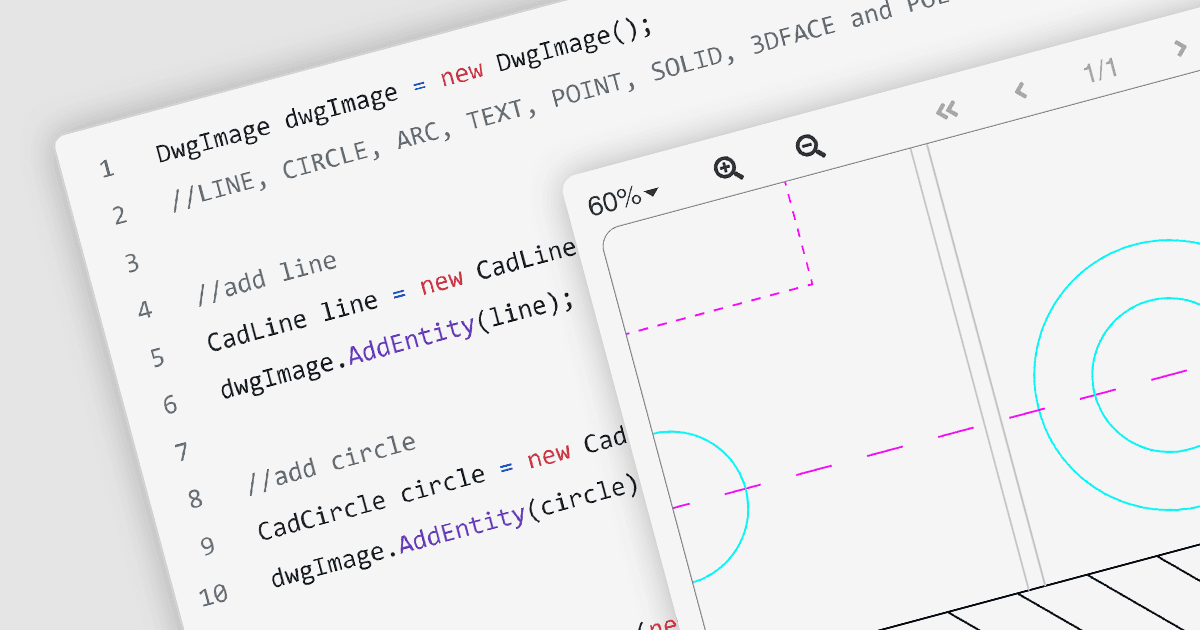The height and width of the screenshot is (630, 1200).
Task: Click "dwgImage.AddEntity(line);" code text
Action: (x=400, y=346)
